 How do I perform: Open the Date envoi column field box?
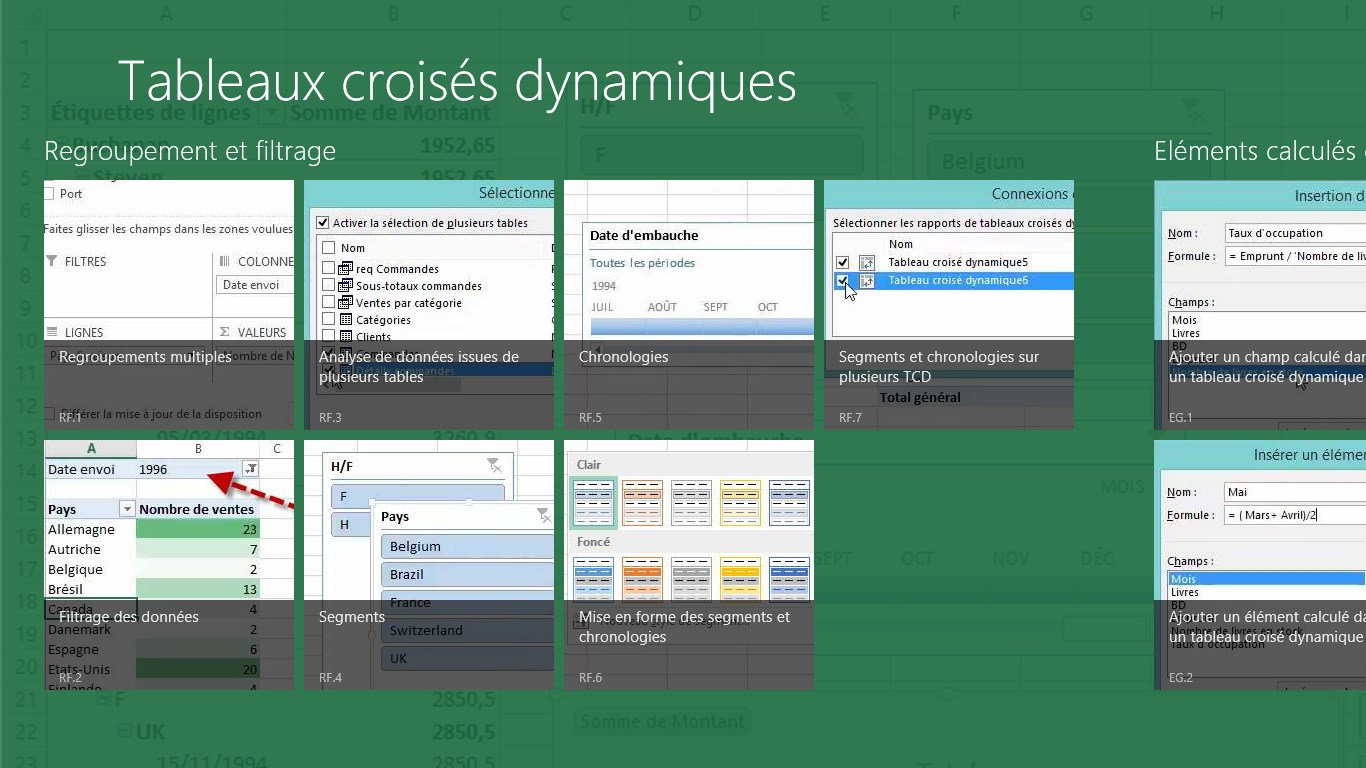coord(255,285)
